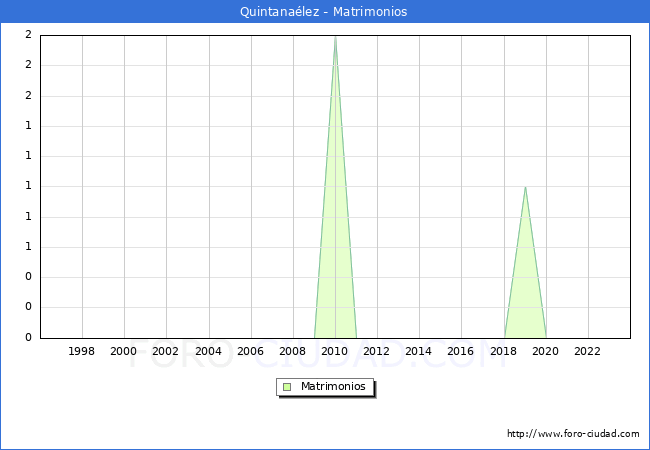Click the 2010 peak of the chart
Image resolution: width=650 pixels, height=450 pixels.
coord(335,37)
